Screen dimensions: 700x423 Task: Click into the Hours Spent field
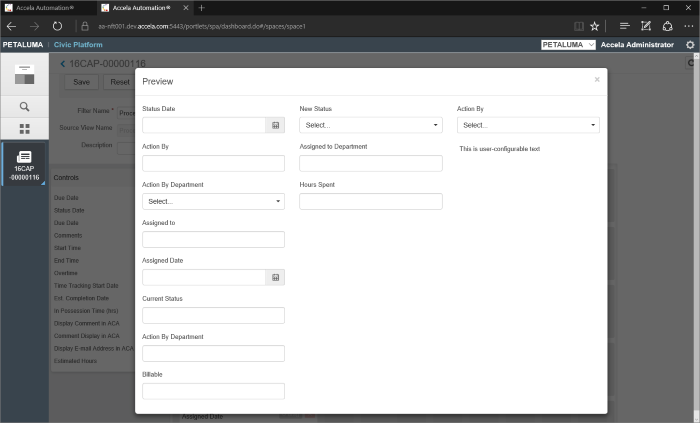(x=370, y=201)
